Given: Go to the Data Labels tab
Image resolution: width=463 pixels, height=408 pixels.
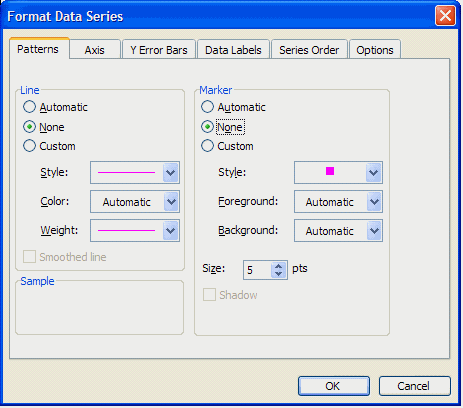Looking at the screenshot, I should pos(233,50).
